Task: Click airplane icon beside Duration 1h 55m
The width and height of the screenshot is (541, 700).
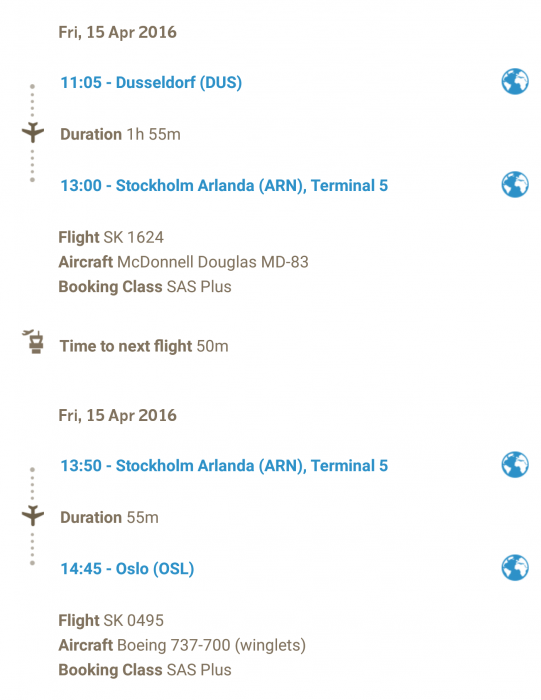Action: (x=33, y=132)
